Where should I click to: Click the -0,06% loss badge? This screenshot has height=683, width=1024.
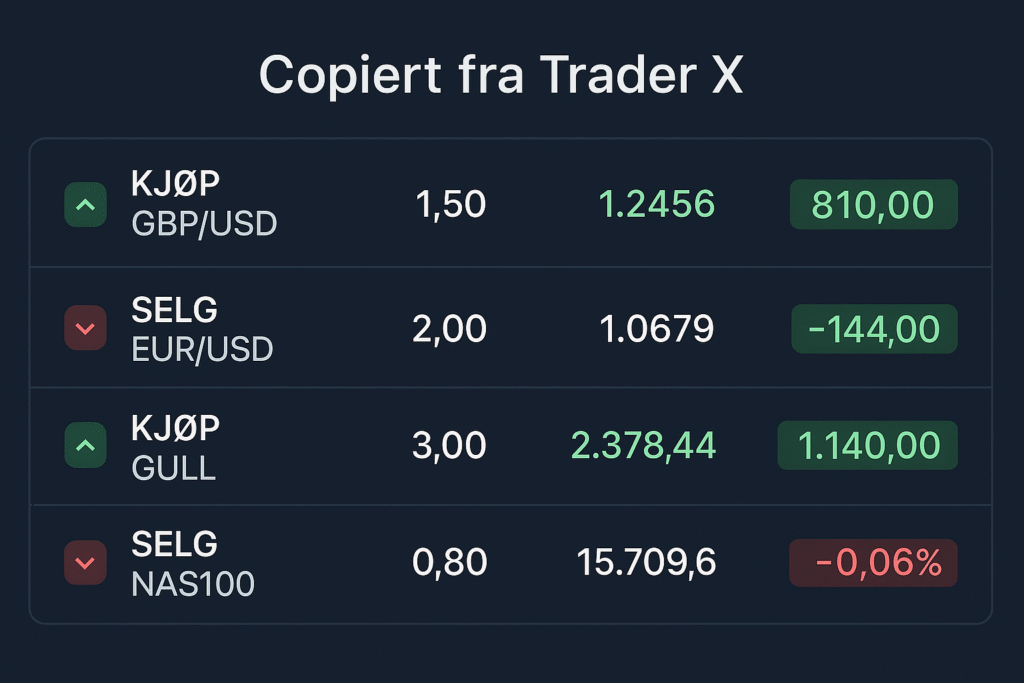coord(873,563)
